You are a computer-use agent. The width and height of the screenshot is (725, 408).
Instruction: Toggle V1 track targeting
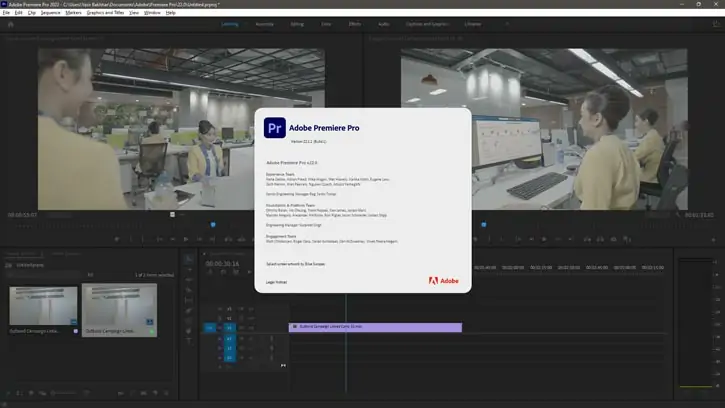[x=229, y=328]
